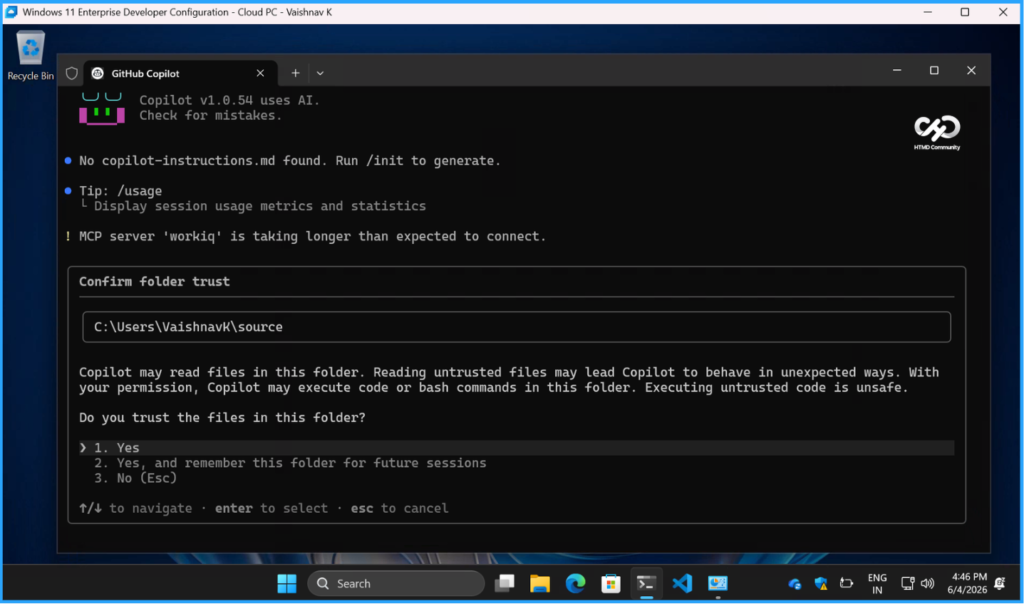Open the OneDrive cloud tray icon

point(795,584)
